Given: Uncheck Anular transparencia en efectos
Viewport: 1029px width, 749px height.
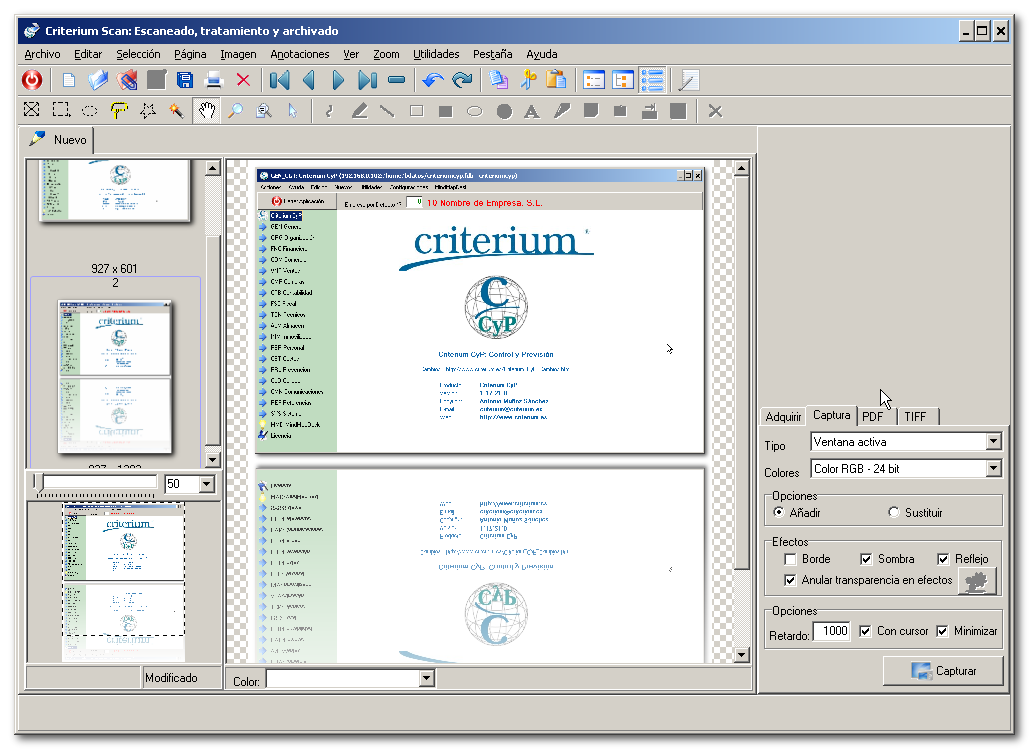Looking at the screenshot, I should click(790, 580).
